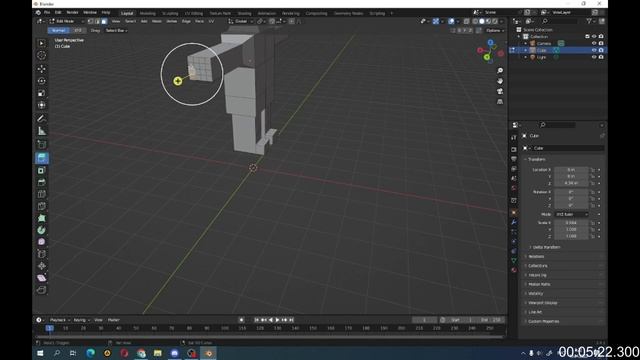Select the Move tool

pos(42,69)
